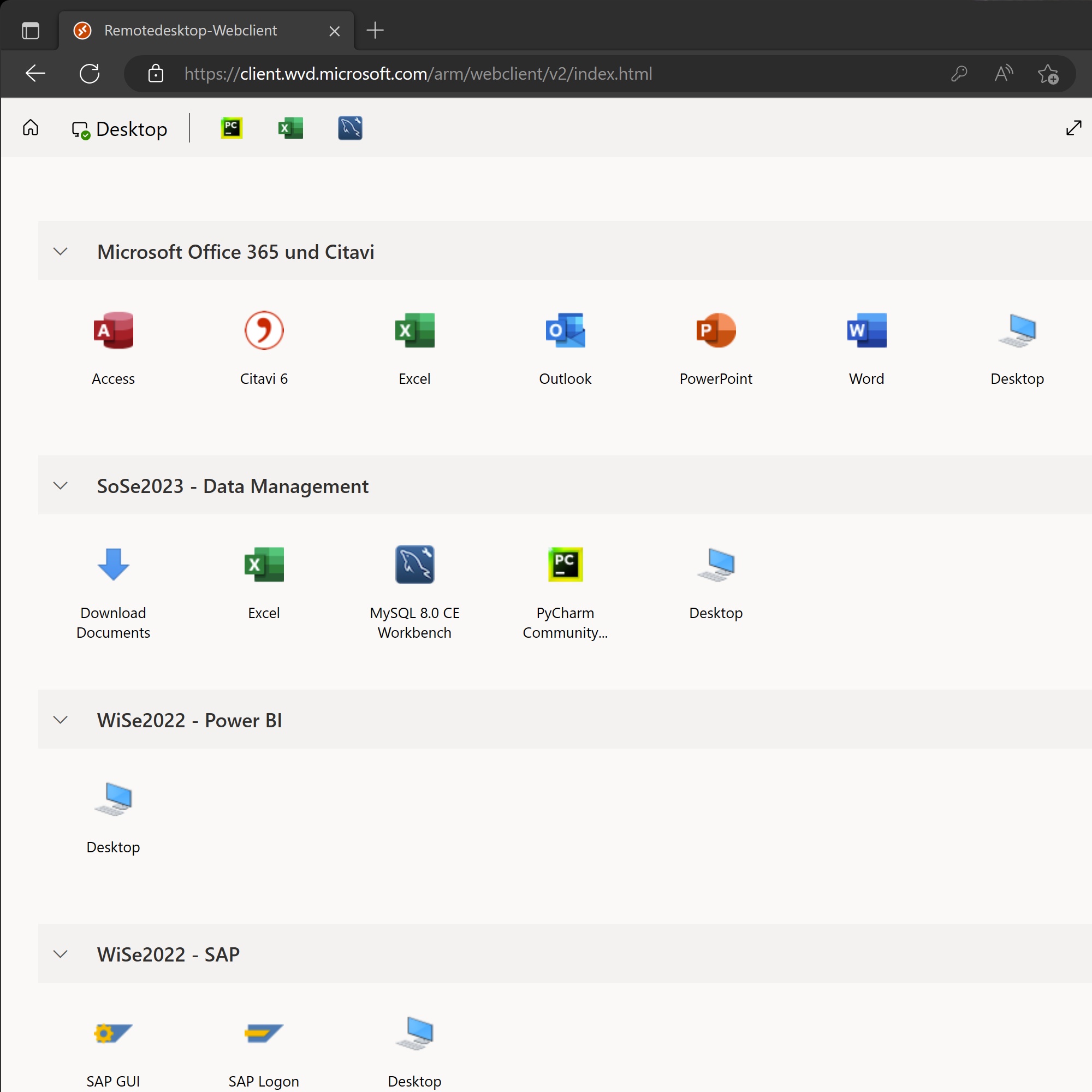
Task: Launch PyCharm Community
Action: [565, 592]
